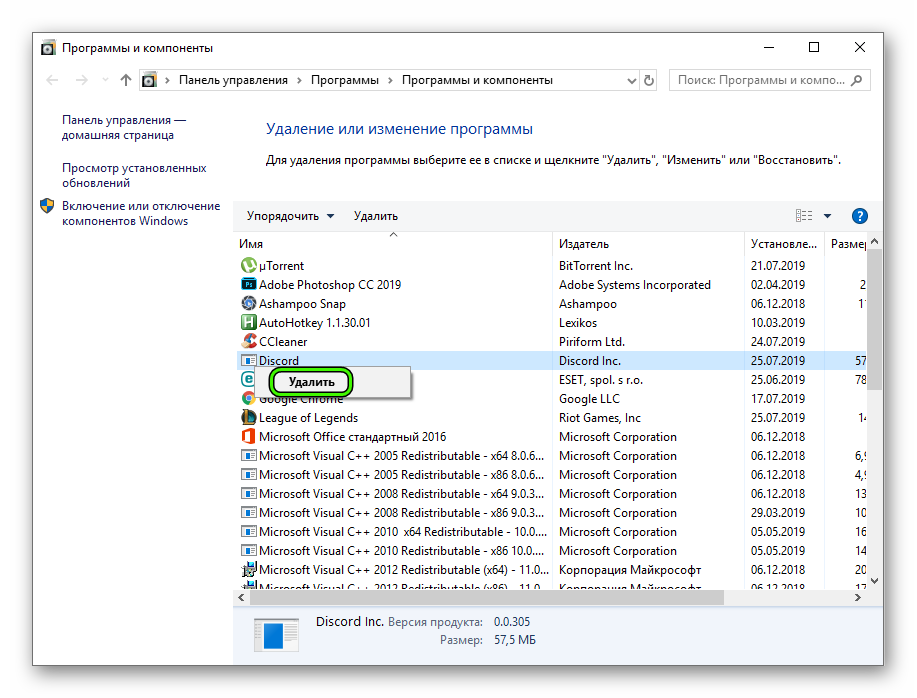Screen dimensions: 917x698
Task: Sort by Установлено column header
Action: point(784,244)
